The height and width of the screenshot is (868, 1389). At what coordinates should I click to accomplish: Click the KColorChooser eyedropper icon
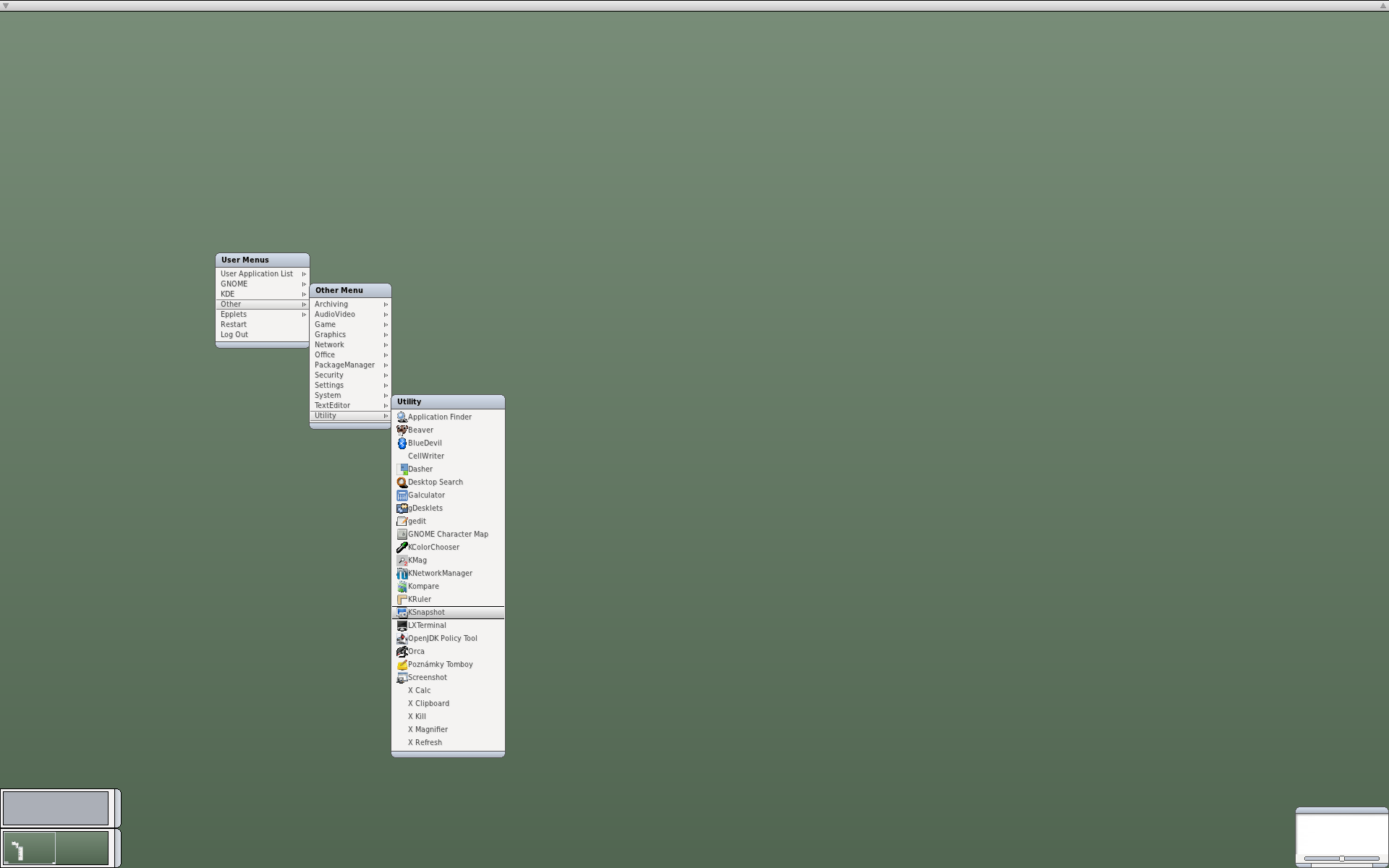(402, 548)
